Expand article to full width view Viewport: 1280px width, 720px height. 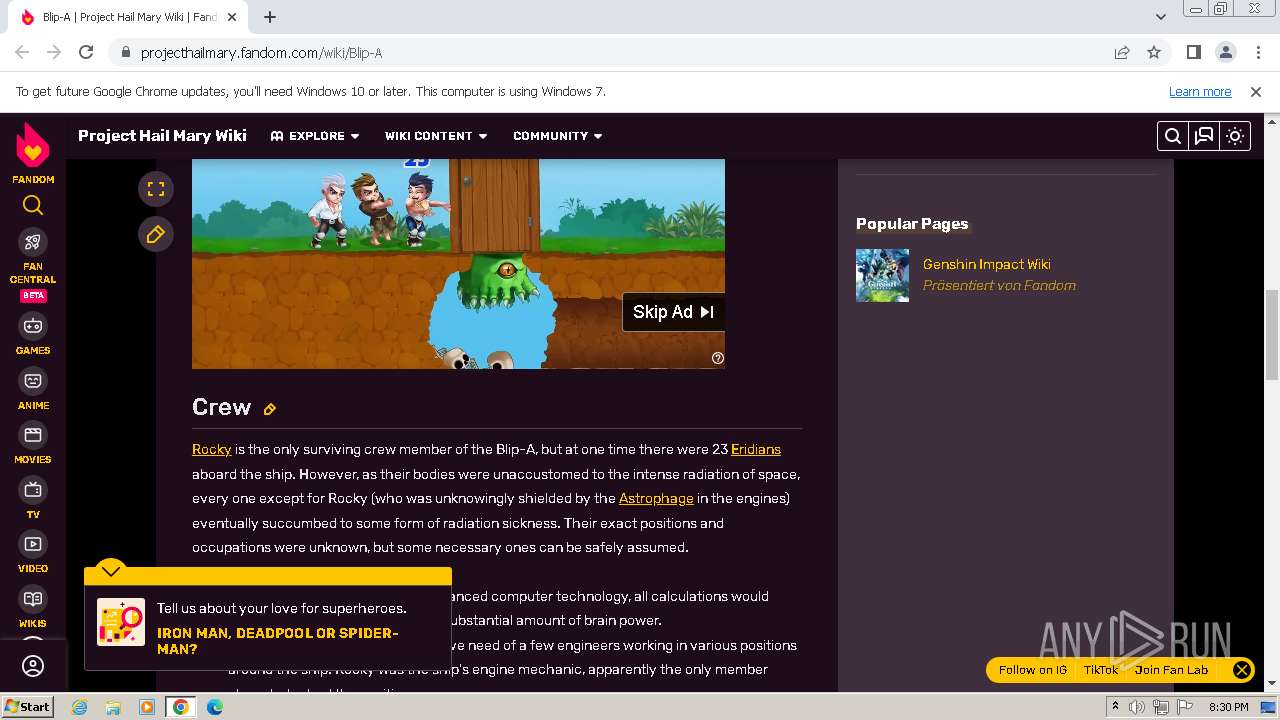156,189
